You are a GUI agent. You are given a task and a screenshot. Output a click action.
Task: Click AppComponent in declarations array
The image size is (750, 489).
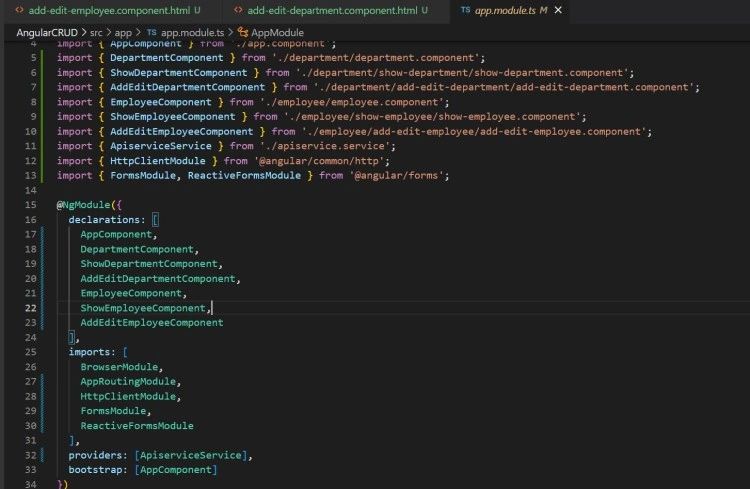116,234
